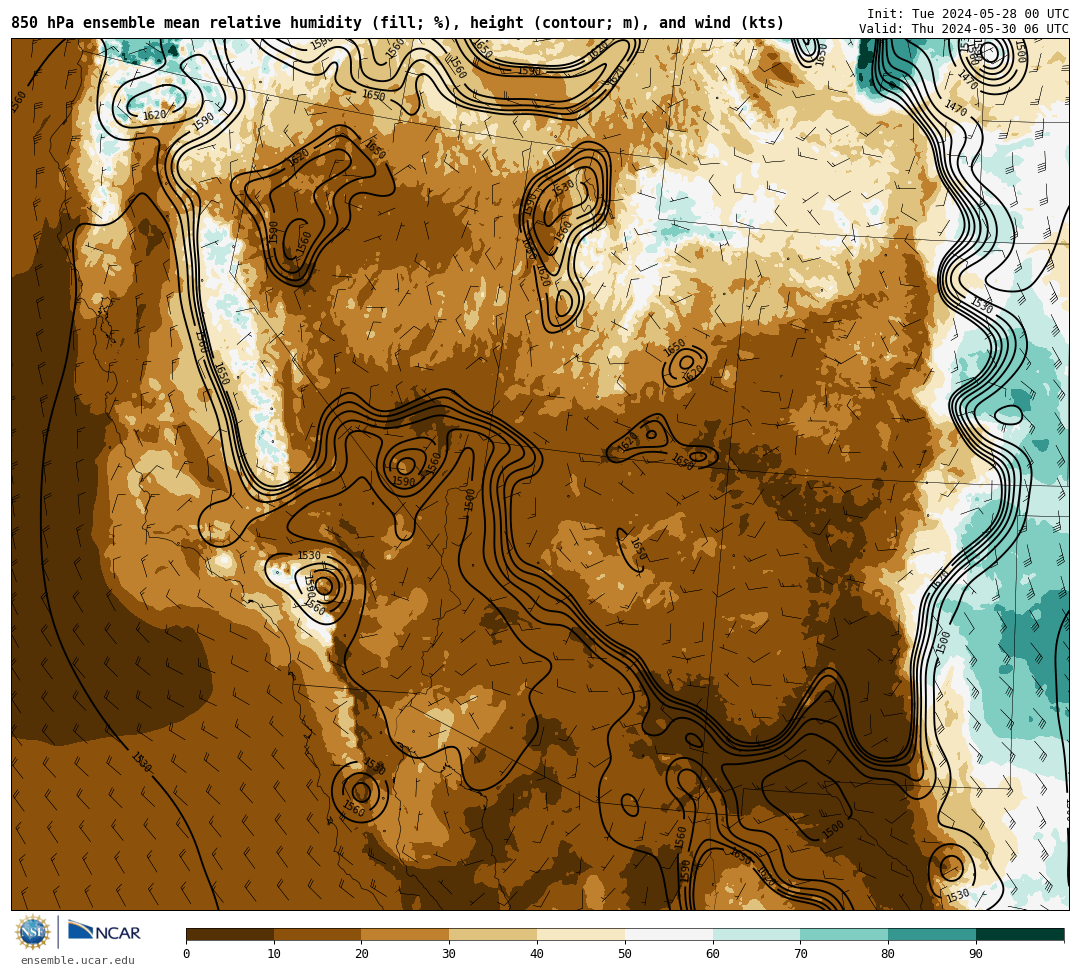Click the 50-60 white colorbar segment
The image size is (1080, 973).
(x=669, y=934)
